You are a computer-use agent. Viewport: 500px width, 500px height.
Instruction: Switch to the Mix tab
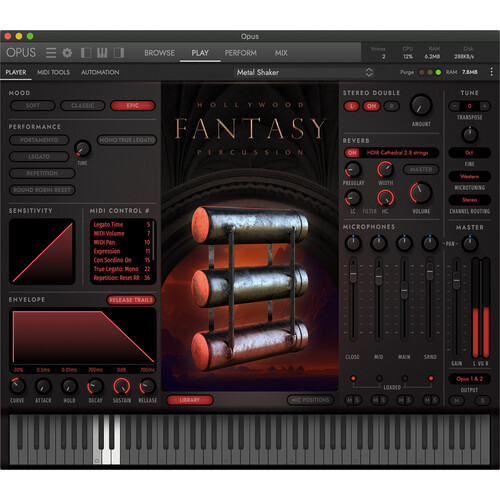(281, 53)
